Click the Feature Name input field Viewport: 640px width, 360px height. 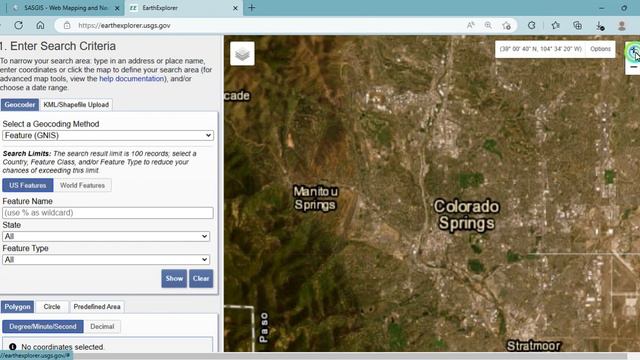(x=108, y=213)
